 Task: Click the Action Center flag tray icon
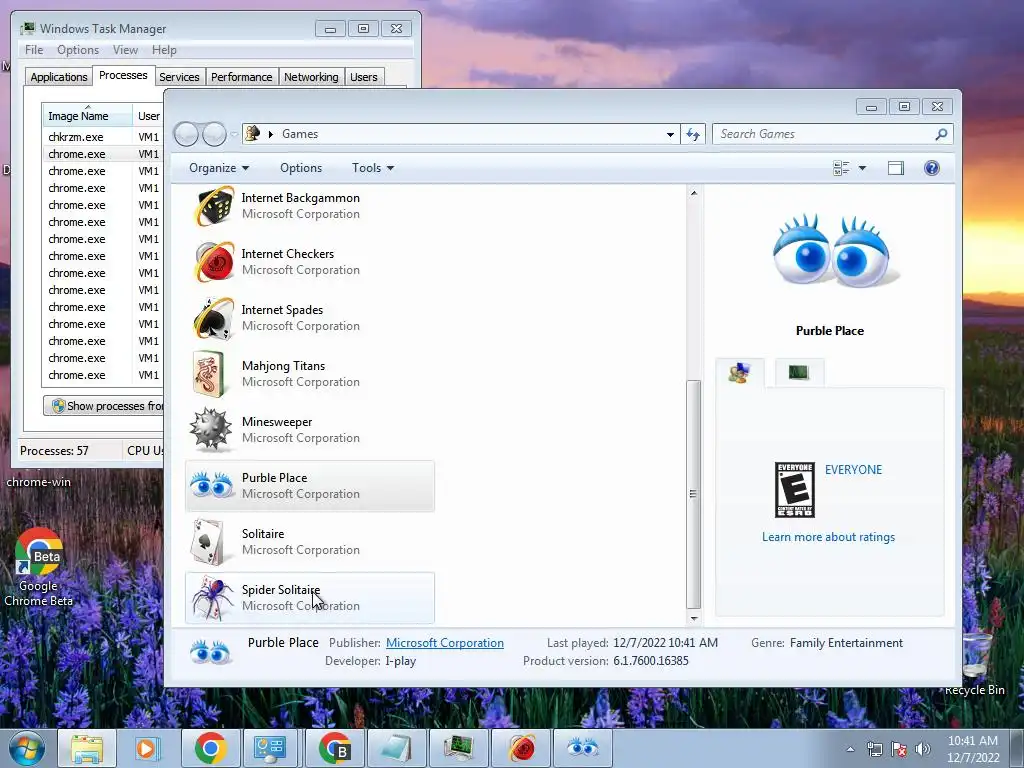[899, 749]
